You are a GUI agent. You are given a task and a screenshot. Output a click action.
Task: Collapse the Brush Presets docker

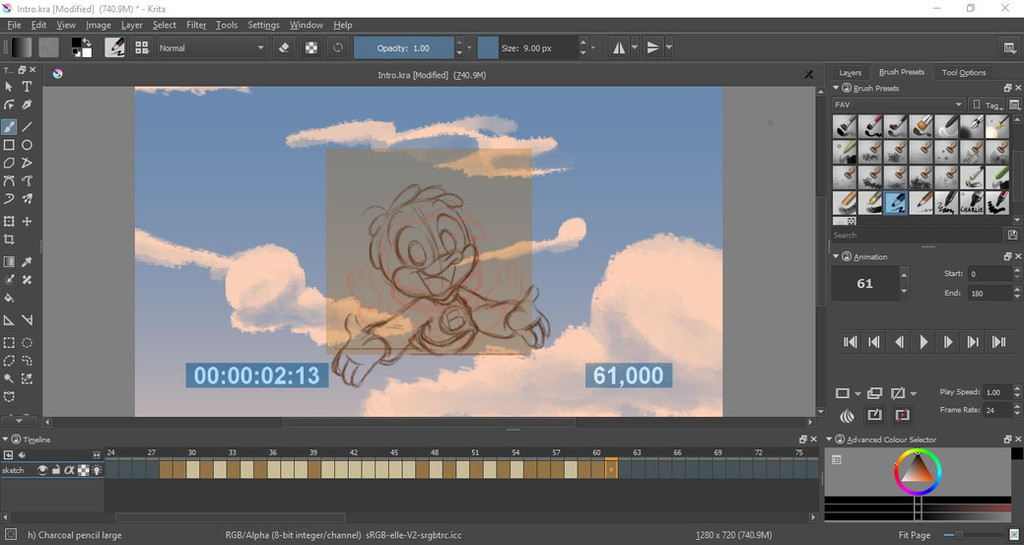(x=835, y=87)
